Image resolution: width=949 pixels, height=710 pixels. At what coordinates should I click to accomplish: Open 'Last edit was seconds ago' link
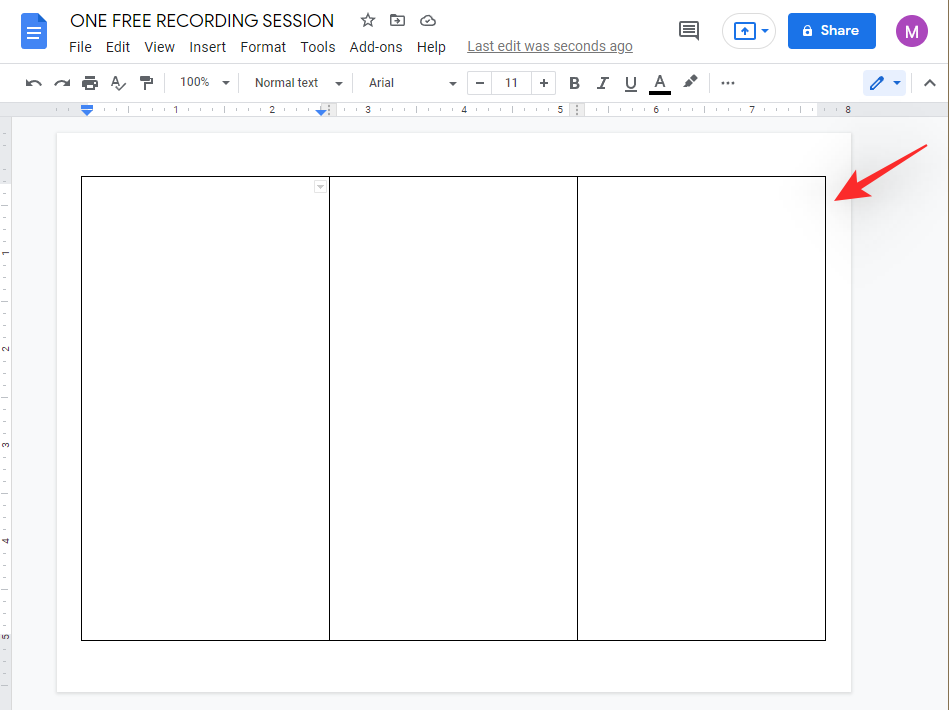coord(549,47)
